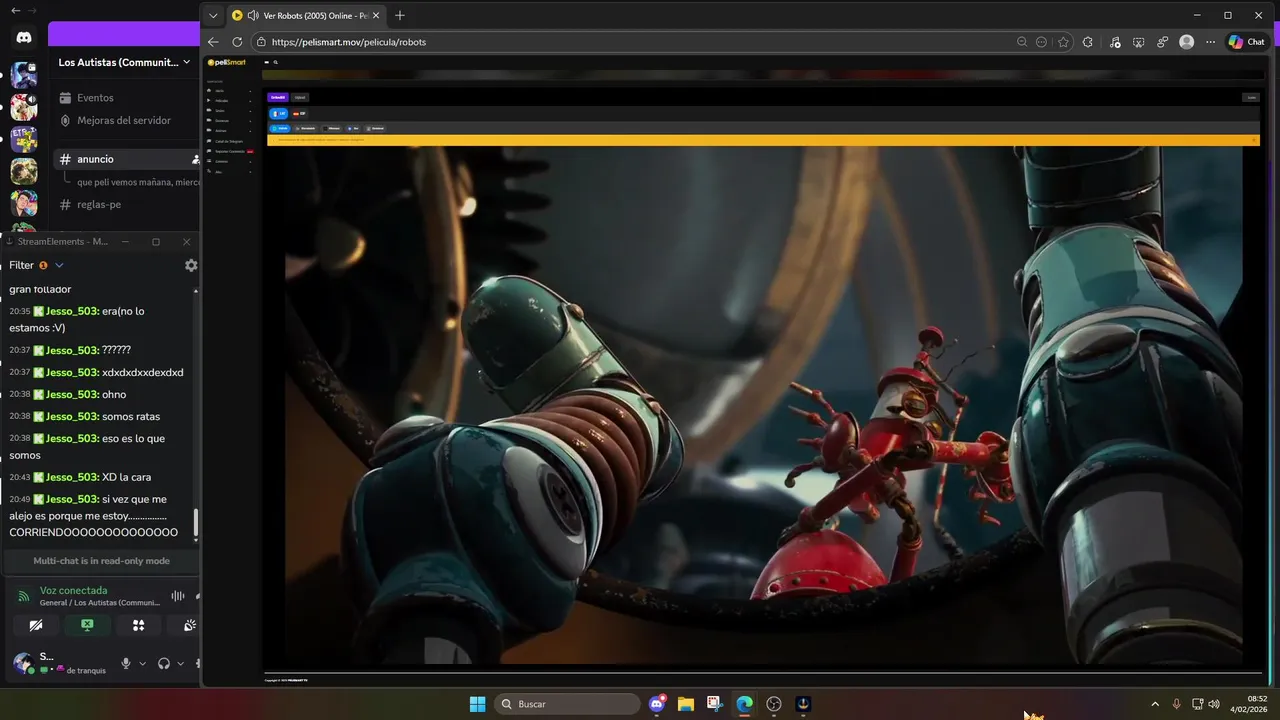Open the thread 'que peli vemos mañana'
This screenshot has height=720, width=1280.
click(x=137, y=182)
